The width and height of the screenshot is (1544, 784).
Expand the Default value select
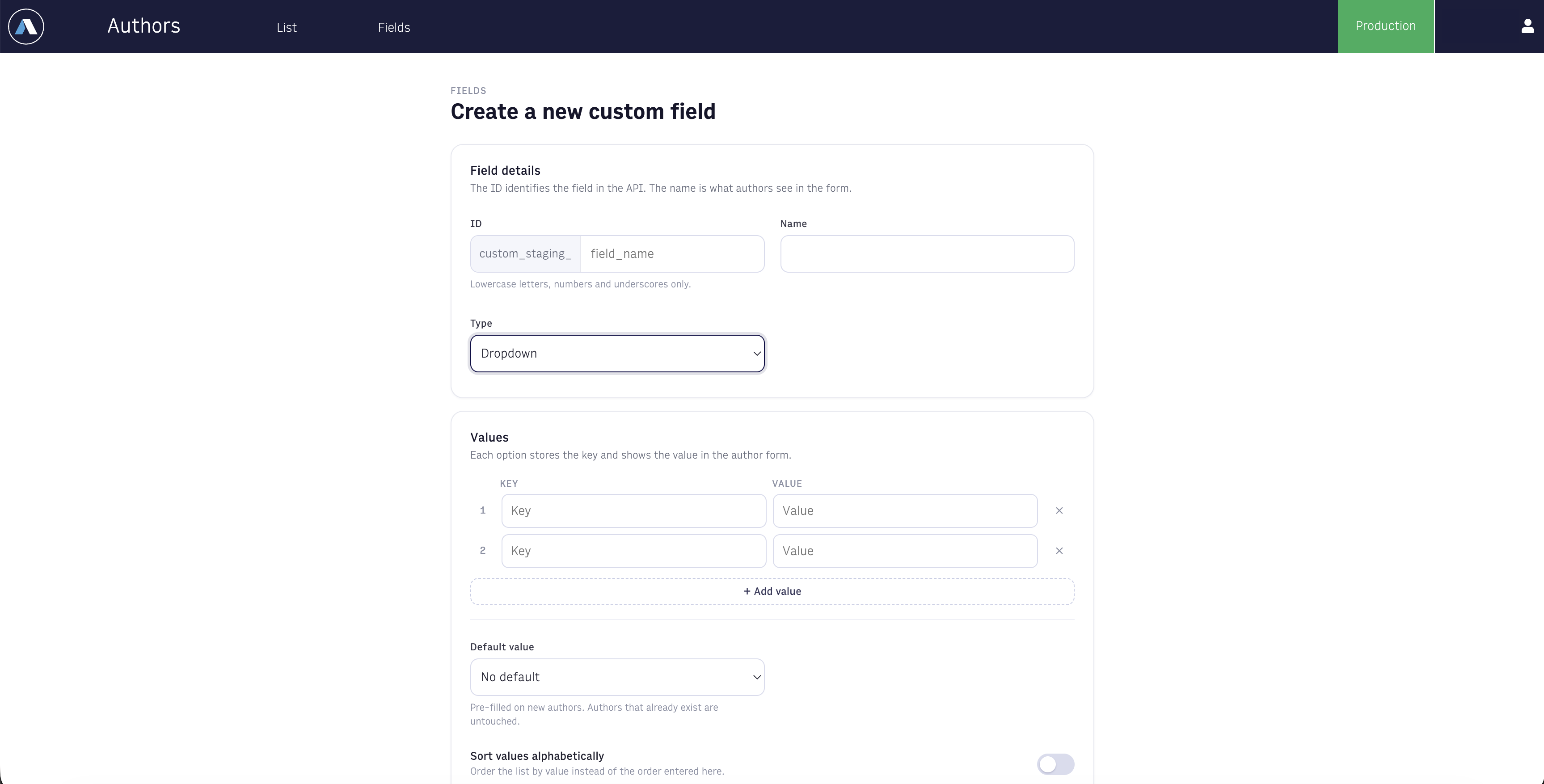pyautogui.click(x=617, y=677)
